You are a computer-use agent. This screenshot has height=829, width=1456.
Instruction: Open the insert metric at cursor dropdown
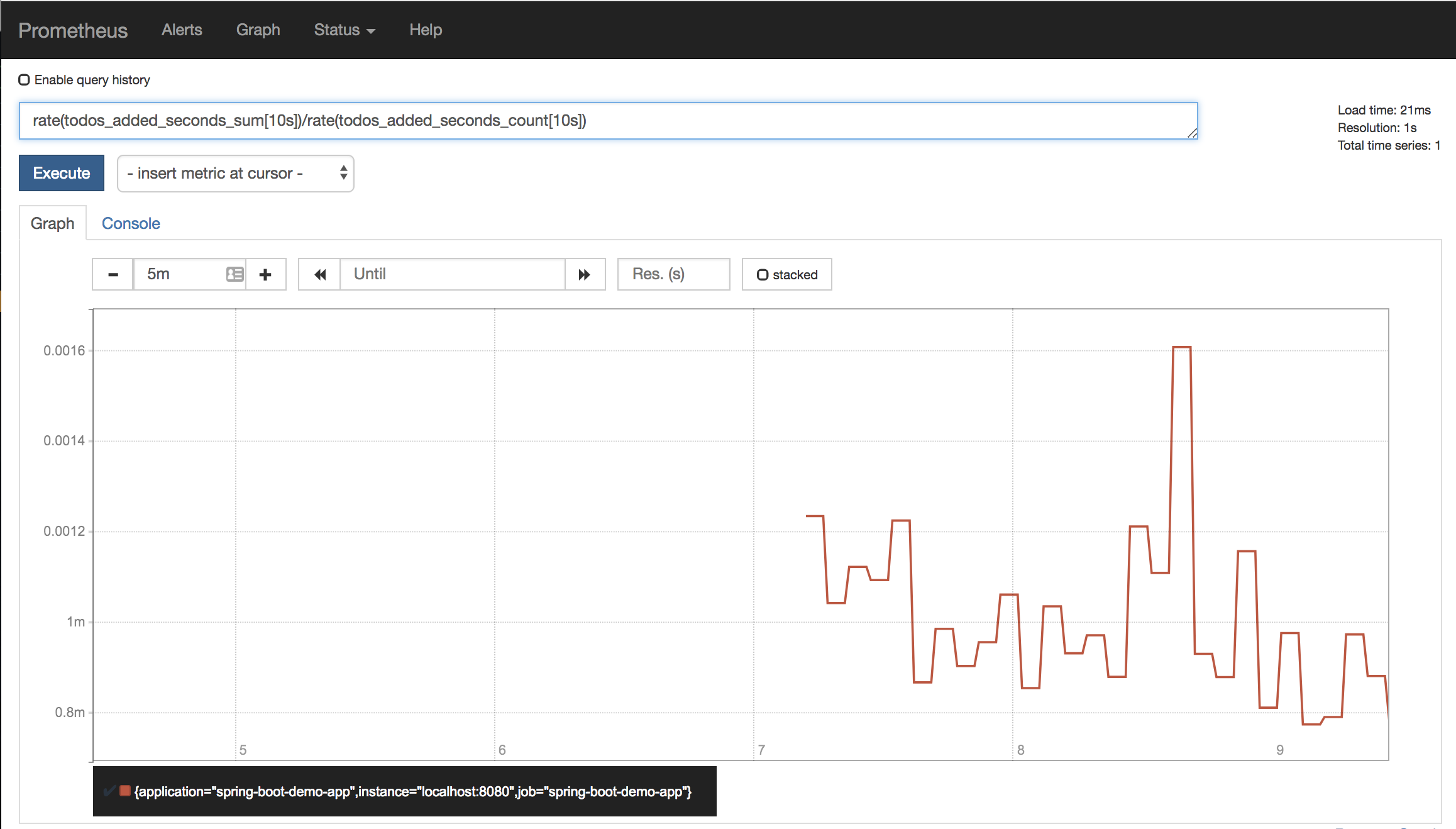pyautogui.click(x=237, y=173)
